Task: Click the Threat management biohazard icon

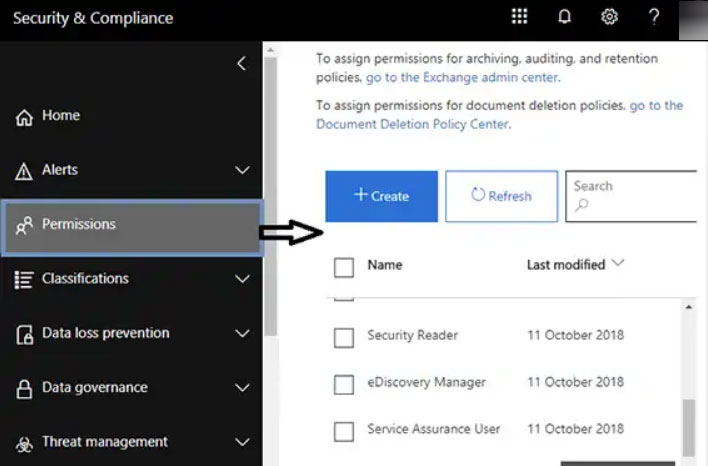Action: (24, 444)
